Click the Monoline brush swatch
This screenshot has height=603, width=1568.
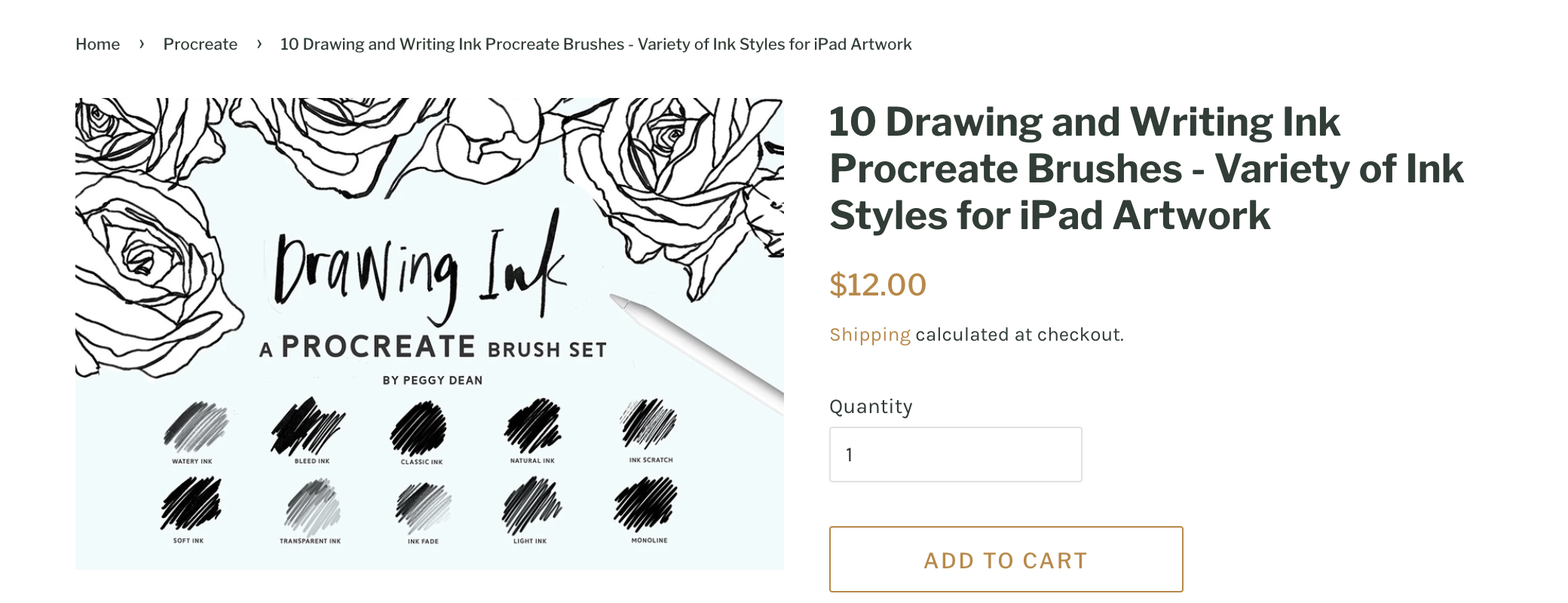(x=646, y=504)
